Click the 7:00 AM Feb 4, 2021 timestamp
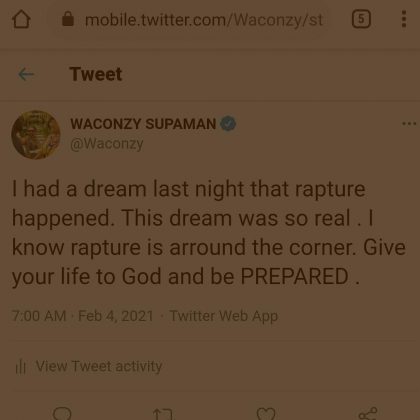This screenshot has width=420, height=420. click(82, 316)
